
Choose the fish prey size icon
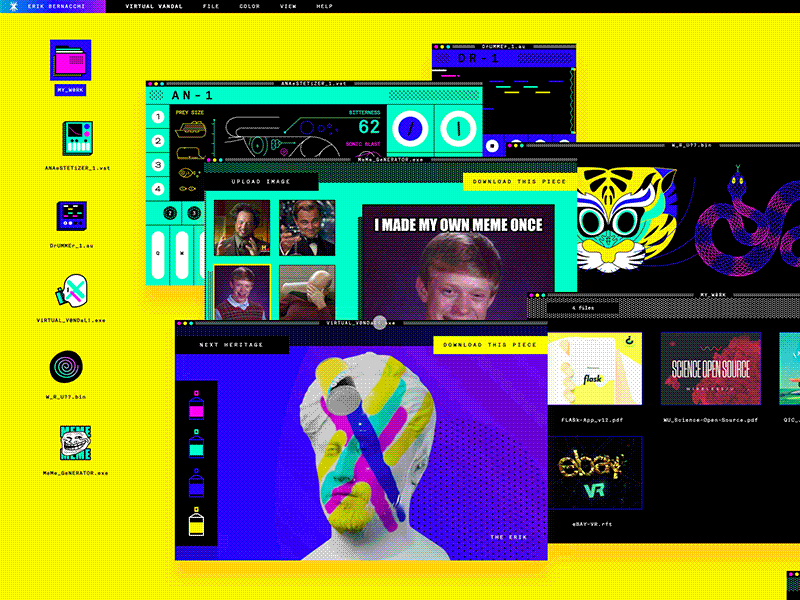188,173
